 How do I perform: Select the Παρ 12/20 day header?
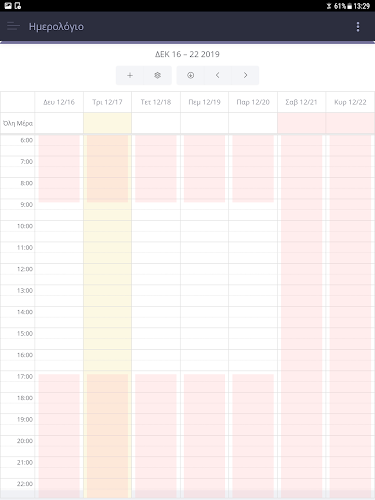click(x=253, y=102)
